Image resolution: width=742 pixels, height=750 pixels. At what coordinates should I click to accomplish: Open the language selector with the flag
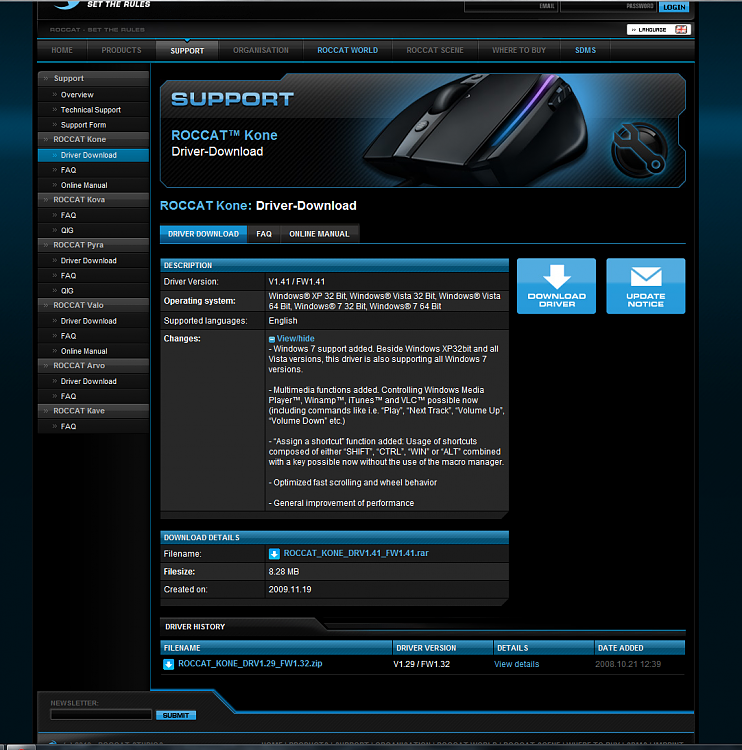click(x=659, y=30)
